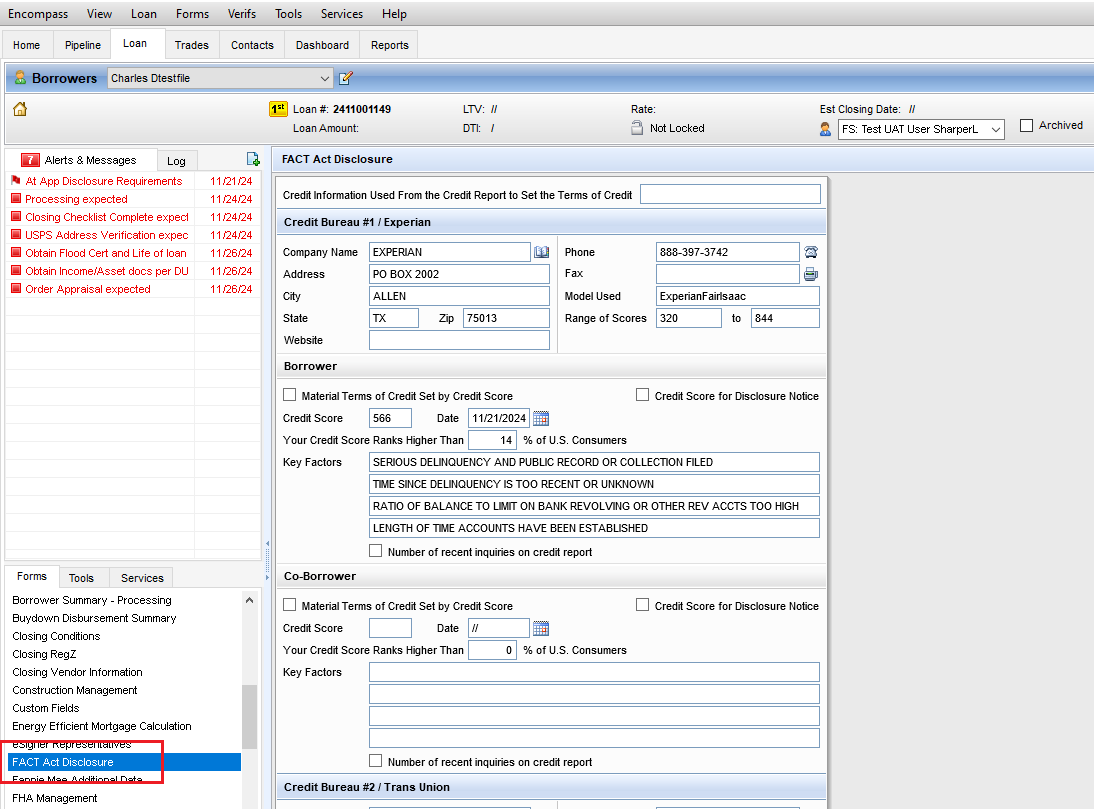The width and height of the screenshot is (1094, 809).
Task: Click the Credit Information Used input field
Action: 730,195
